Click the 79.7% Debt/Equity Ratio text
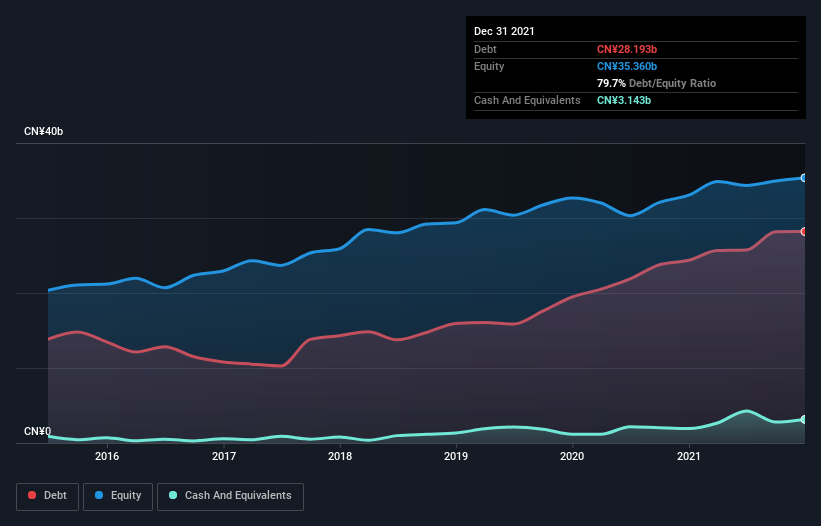 pyautogui.click(x=657, y=83)
